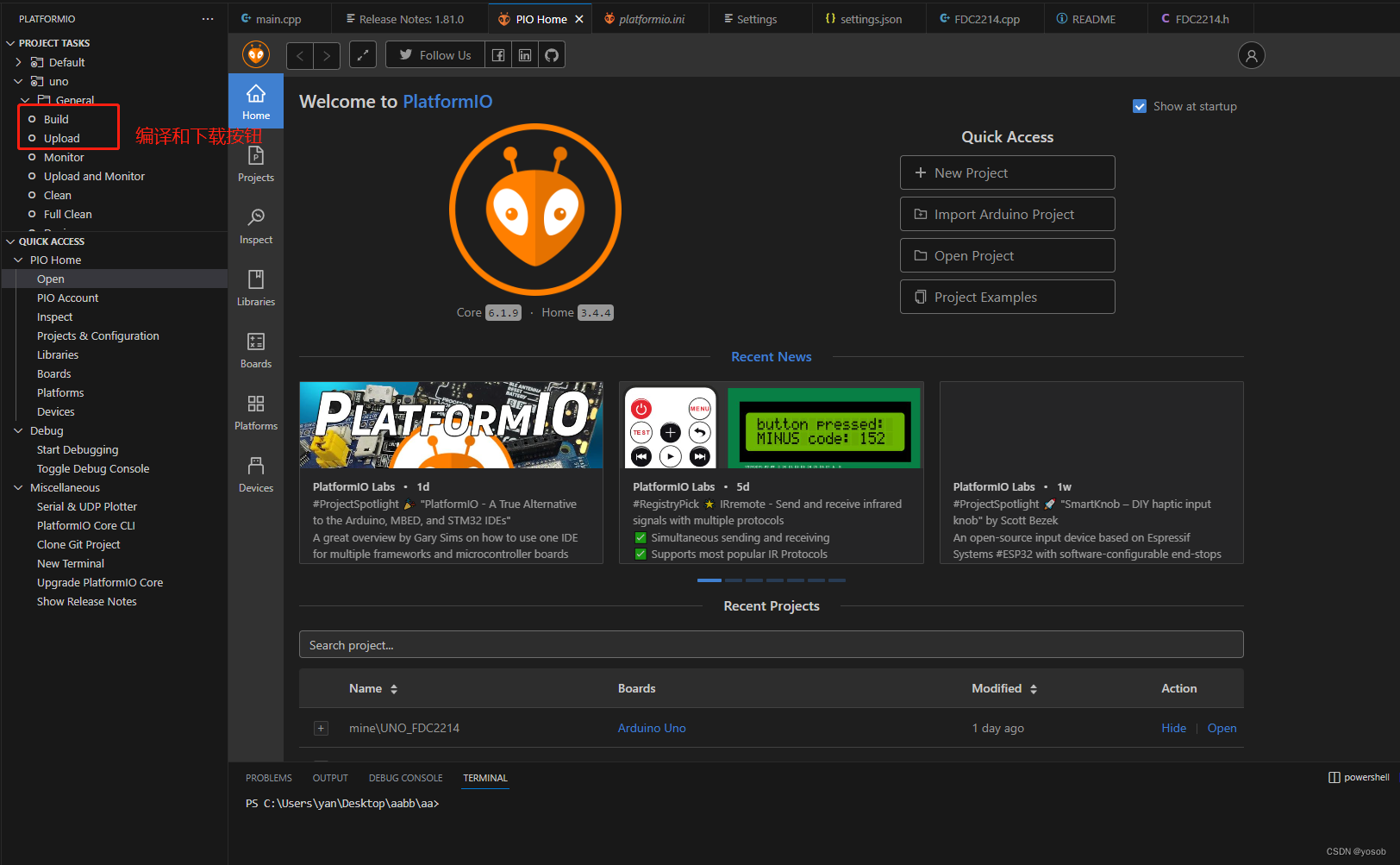Collapse the PROJECT TASKS section
The image size is (1400, 865).
[10, 43]
